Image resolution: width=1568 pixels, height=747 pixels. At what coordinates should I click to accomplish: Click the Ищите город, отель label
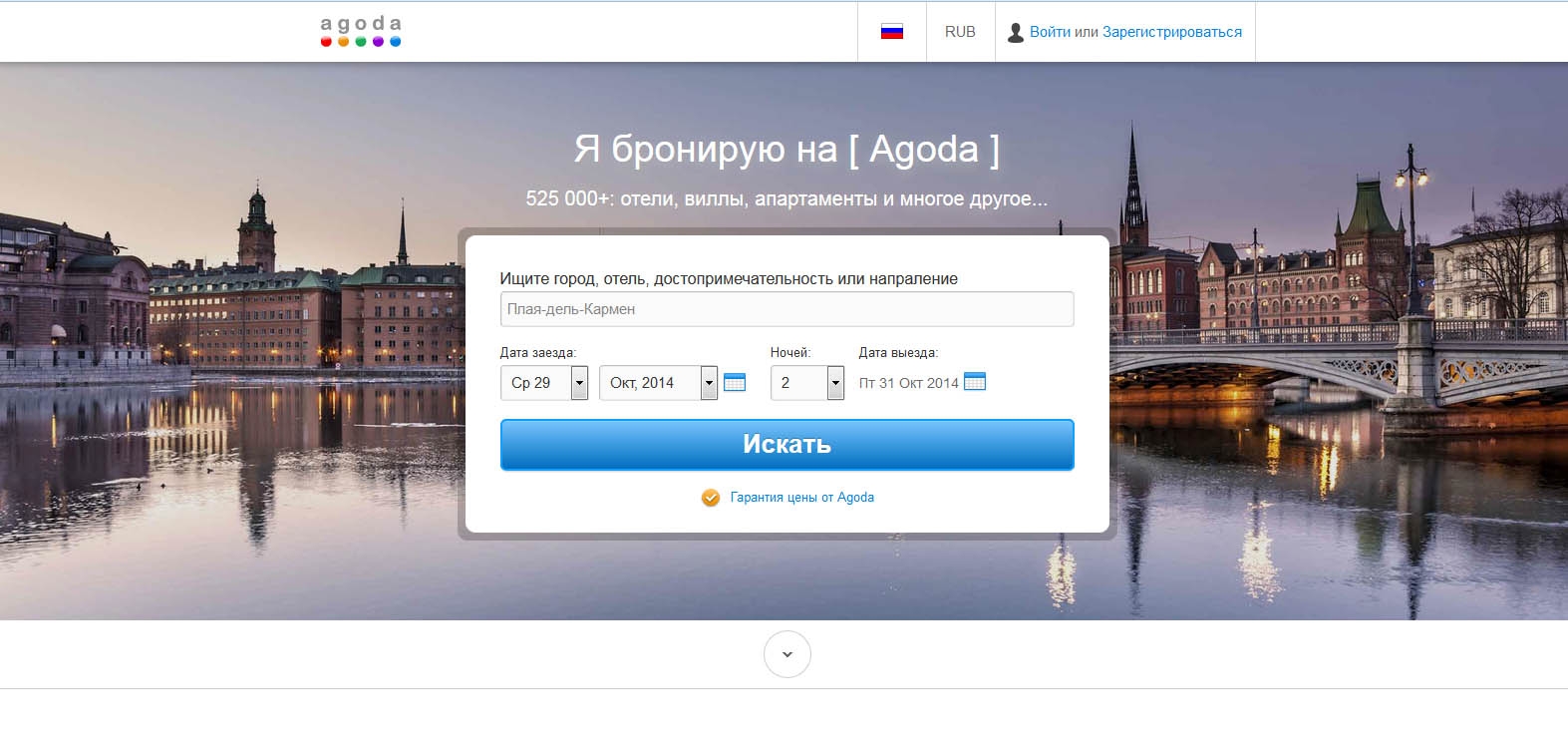coord(729,279)
